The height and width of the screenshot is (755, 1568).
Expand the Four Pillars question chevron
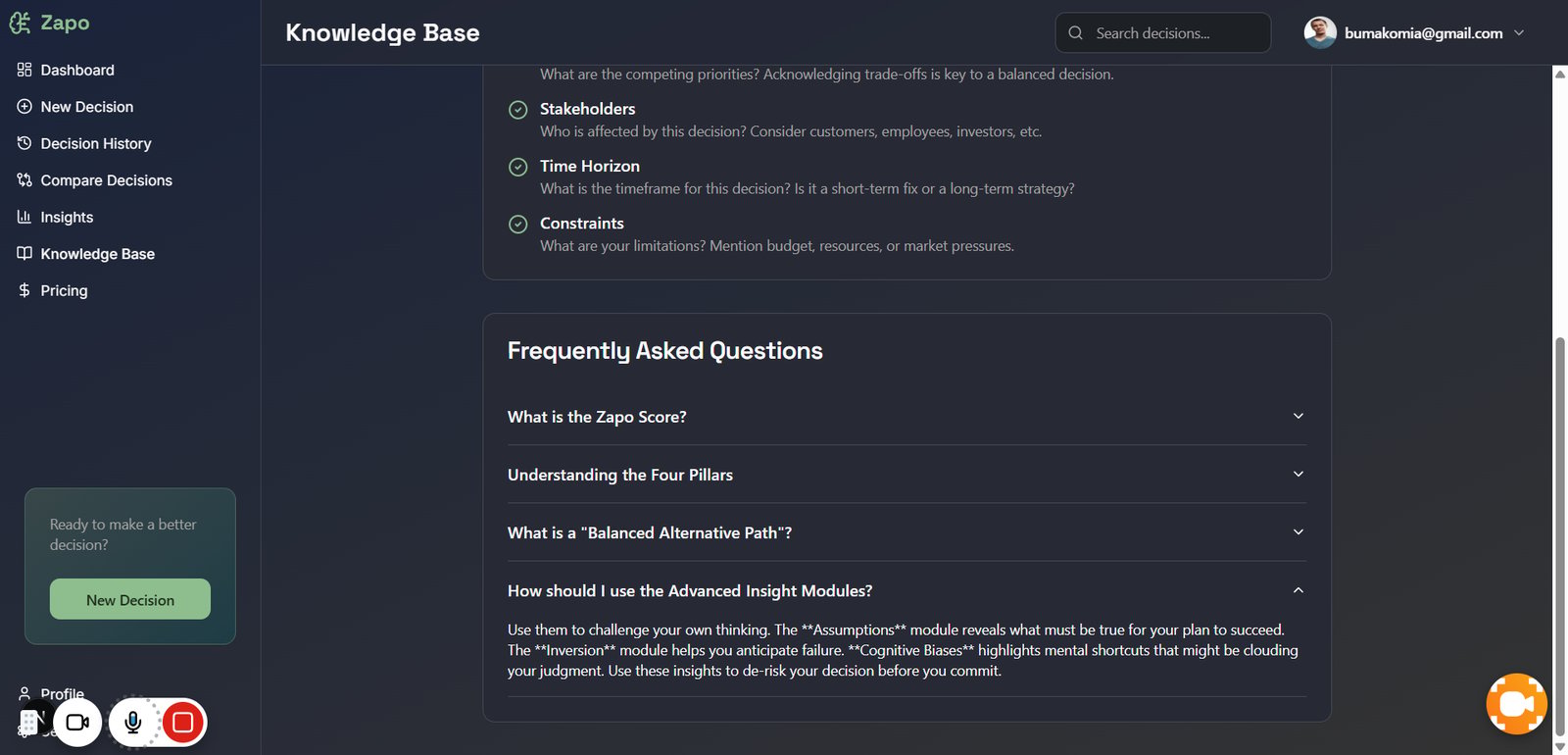click(x=1298, y=474)
